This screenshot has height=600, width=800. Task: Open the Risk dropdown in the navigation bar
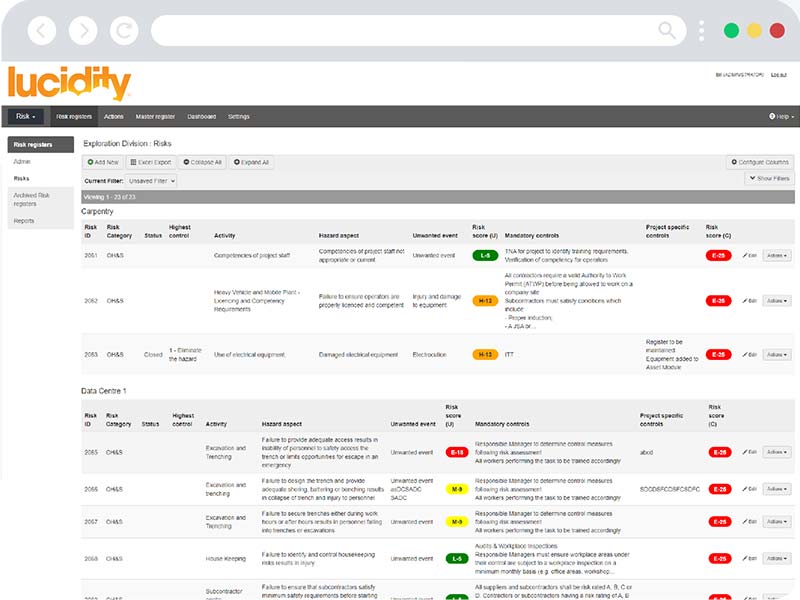[x=24, y=116]
